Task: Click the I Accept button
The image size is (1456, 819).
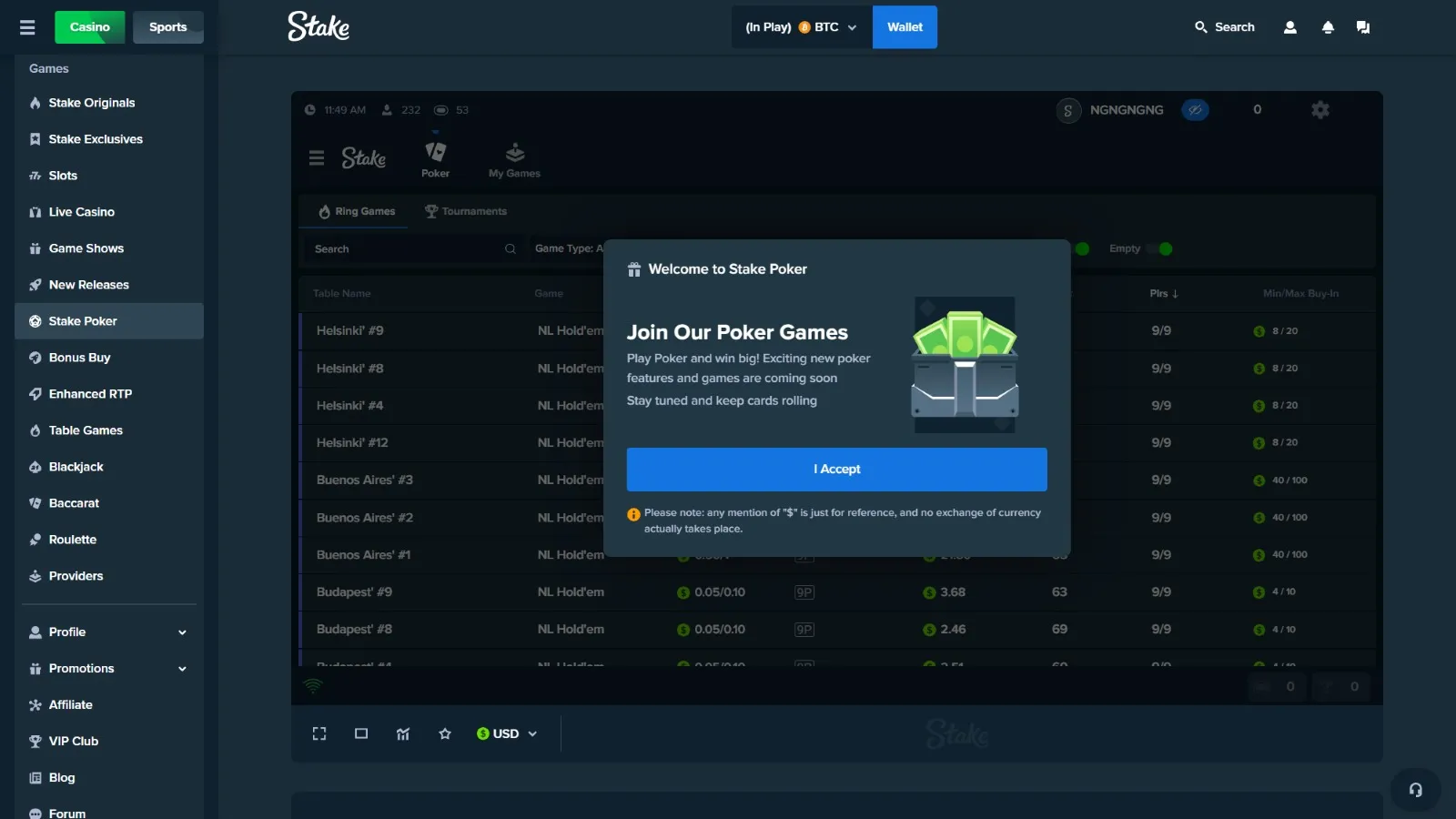Action: click(x=836, y=470)
